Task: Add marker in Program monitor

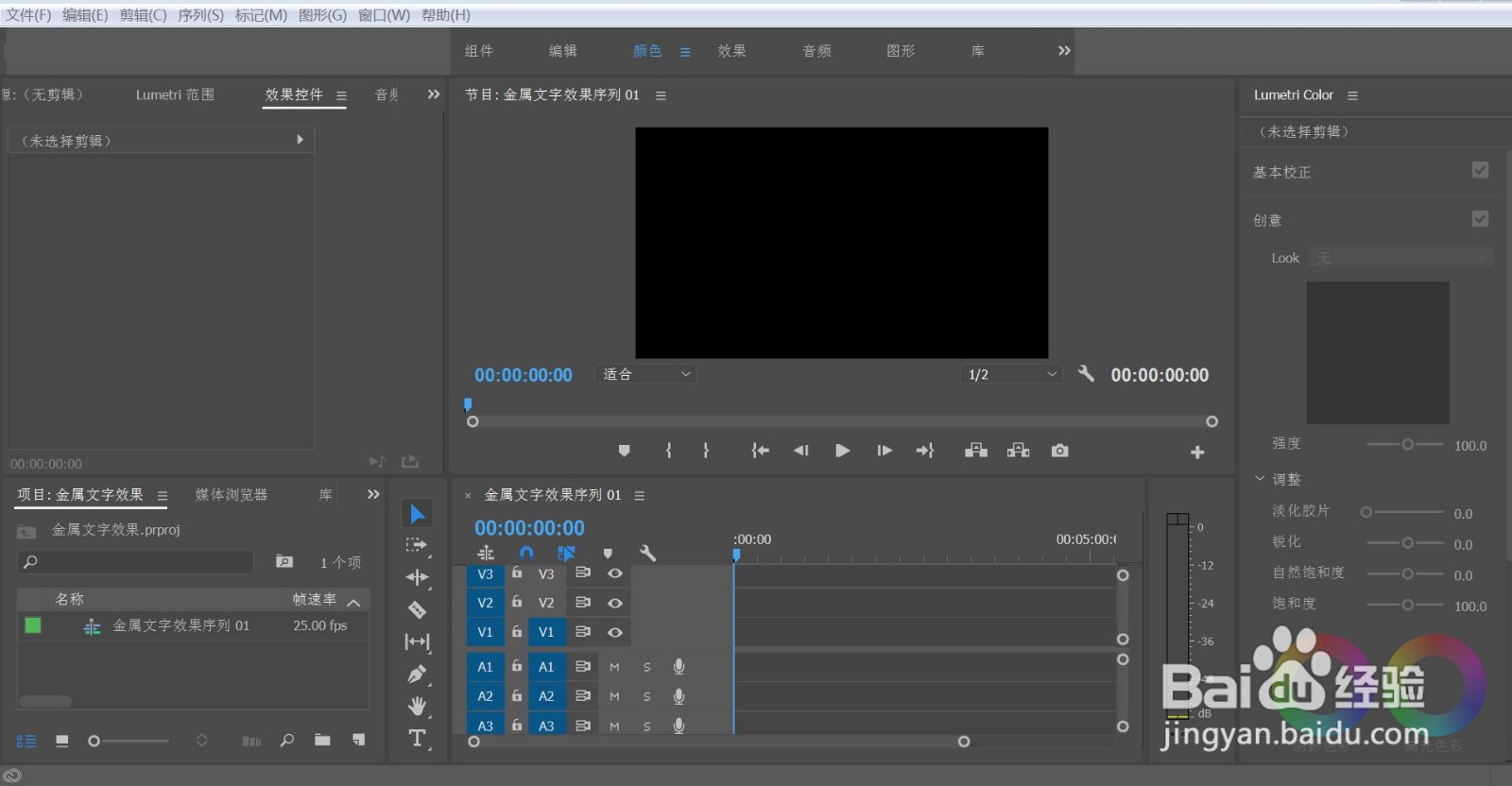Action: [x=624, y=451]
